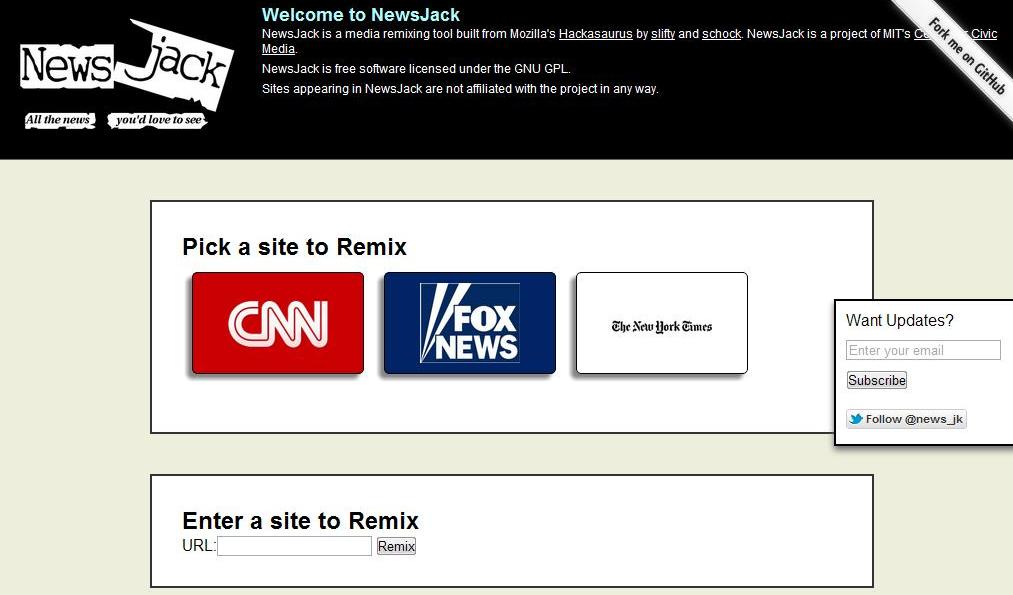Click into the URL input field

pos(294,546)
